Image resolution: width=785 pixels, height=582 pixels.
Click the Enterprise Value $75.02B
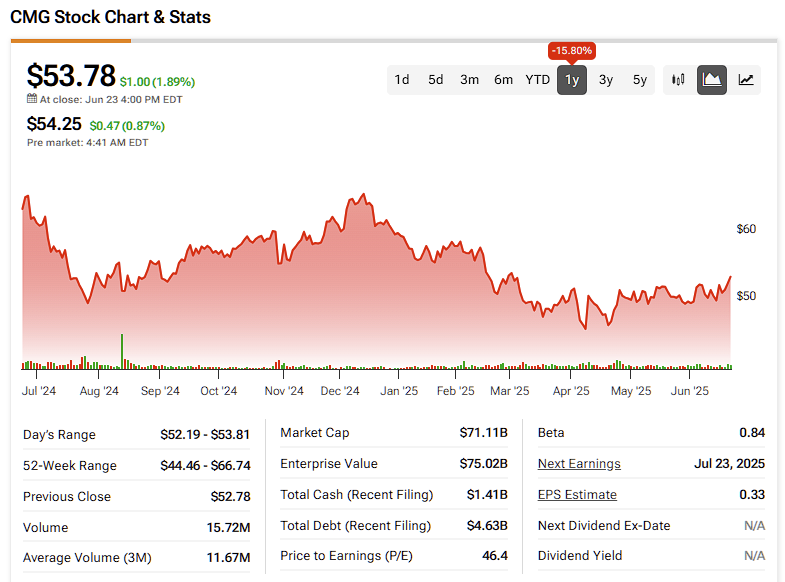coord(484,463)
